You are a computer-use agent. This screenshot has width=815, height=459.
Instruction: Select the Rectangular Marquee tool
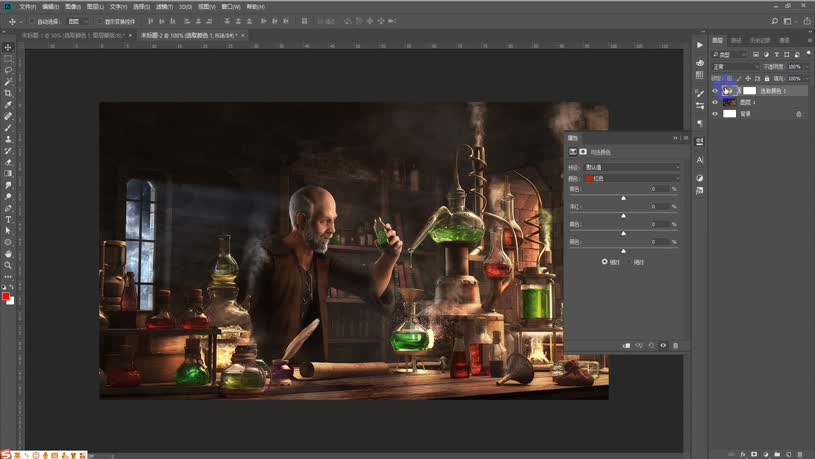[x=8, y=59]
